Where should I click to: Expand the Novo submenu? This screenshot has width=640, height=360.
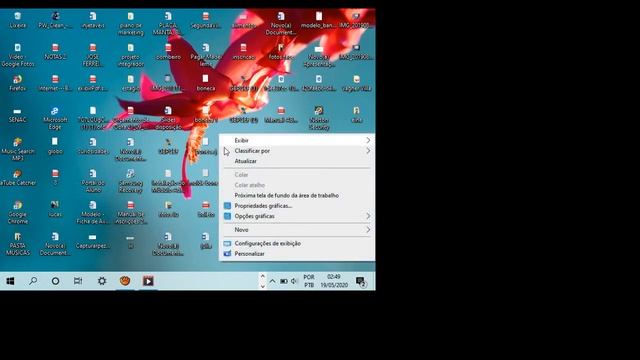tap(297, 230)
